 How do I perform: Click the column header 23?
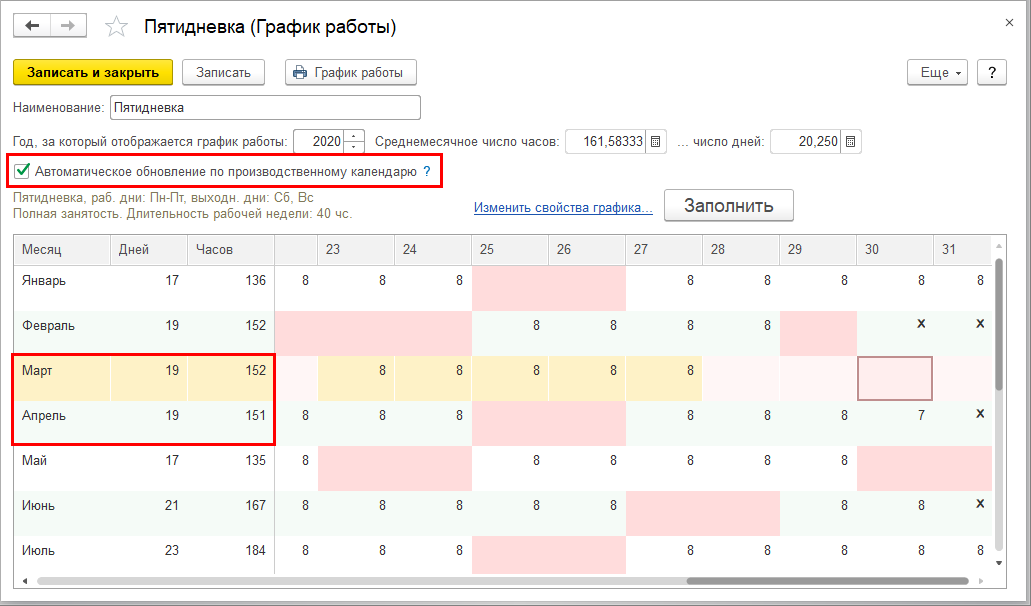[356, 250]
